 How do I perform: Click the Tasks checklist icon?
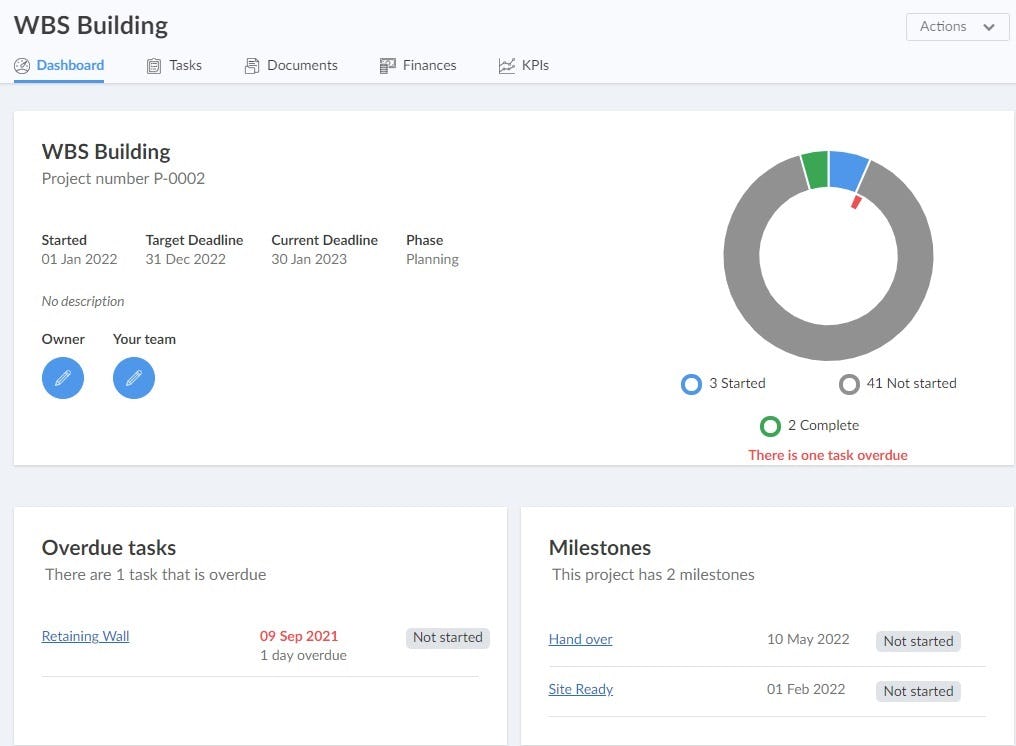[x=154, y=66]
